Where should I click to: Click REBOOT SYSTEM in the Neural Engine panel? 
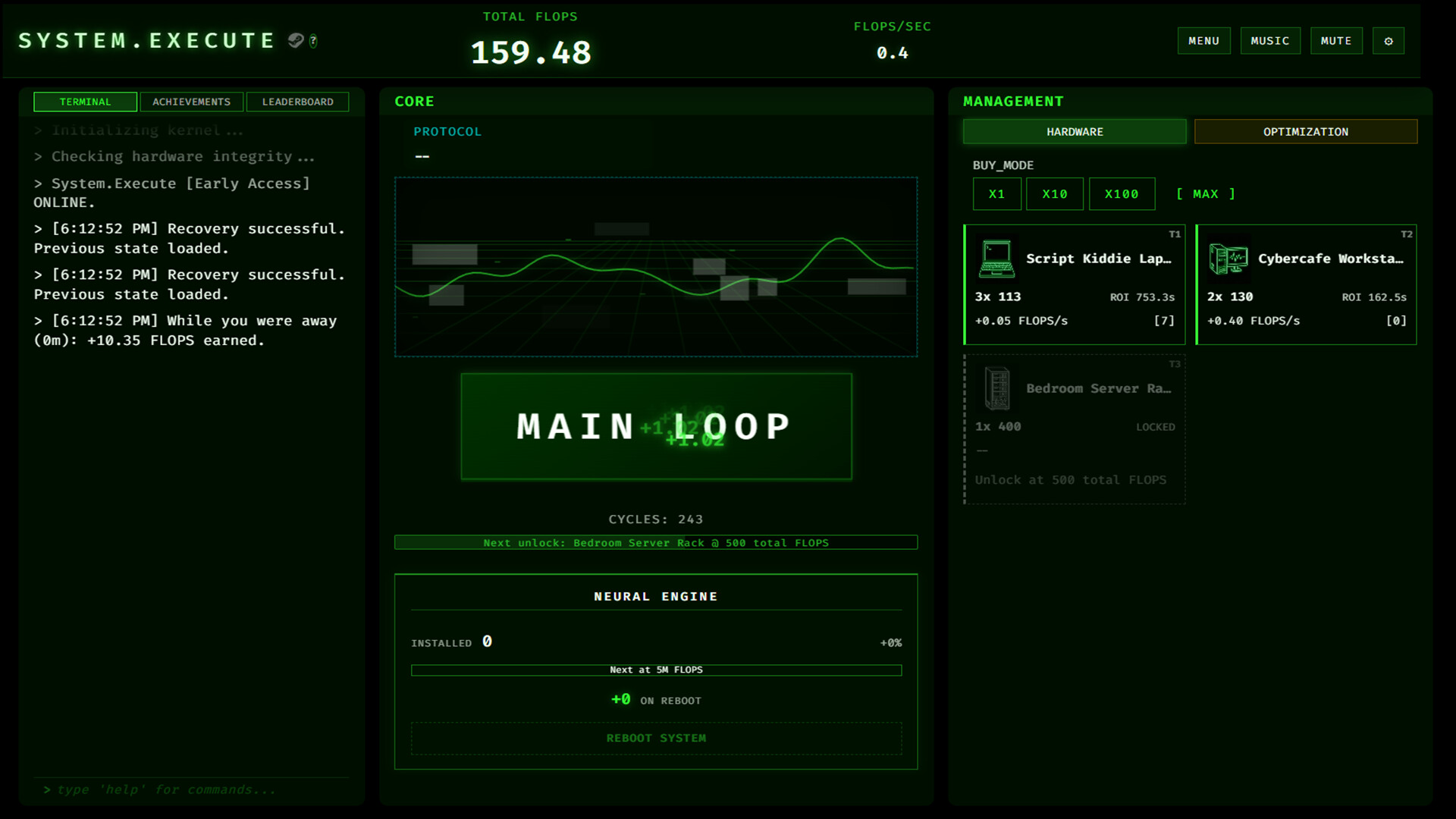(x=655, y=738)
